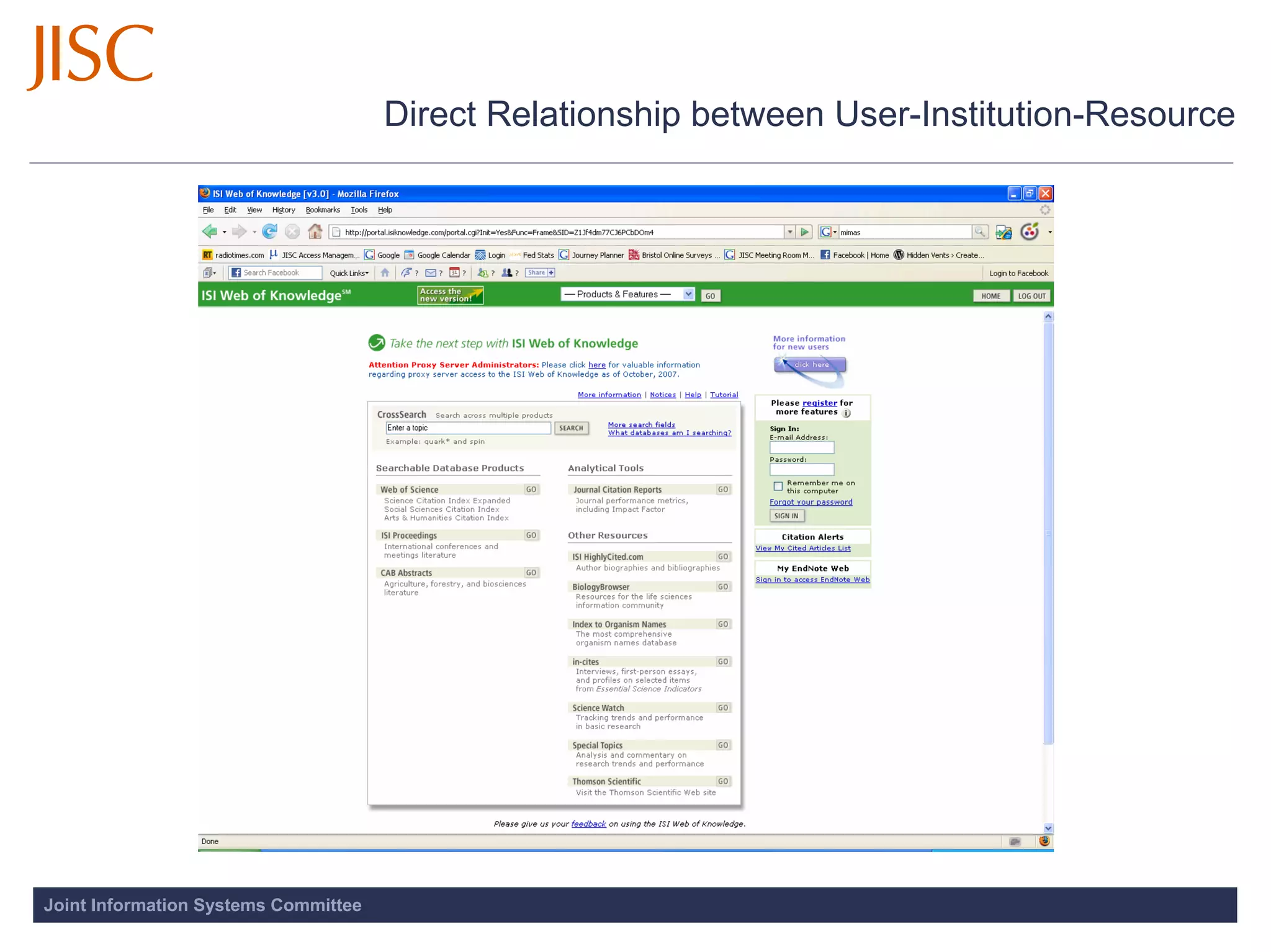1271x952 pixels.
Task: Click the Stop loading icon
Action: click(x=292, y=232)
